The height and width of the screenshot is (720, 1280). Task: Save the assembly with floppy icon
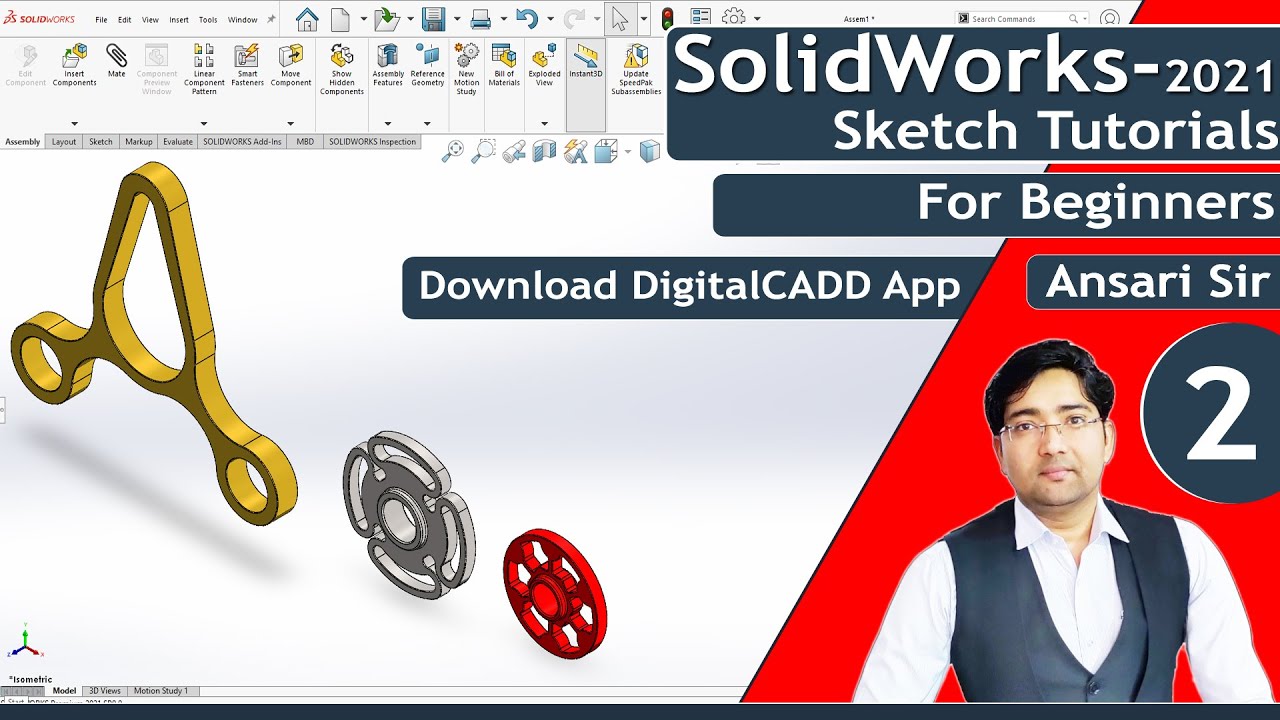click(x=433, y=19)
